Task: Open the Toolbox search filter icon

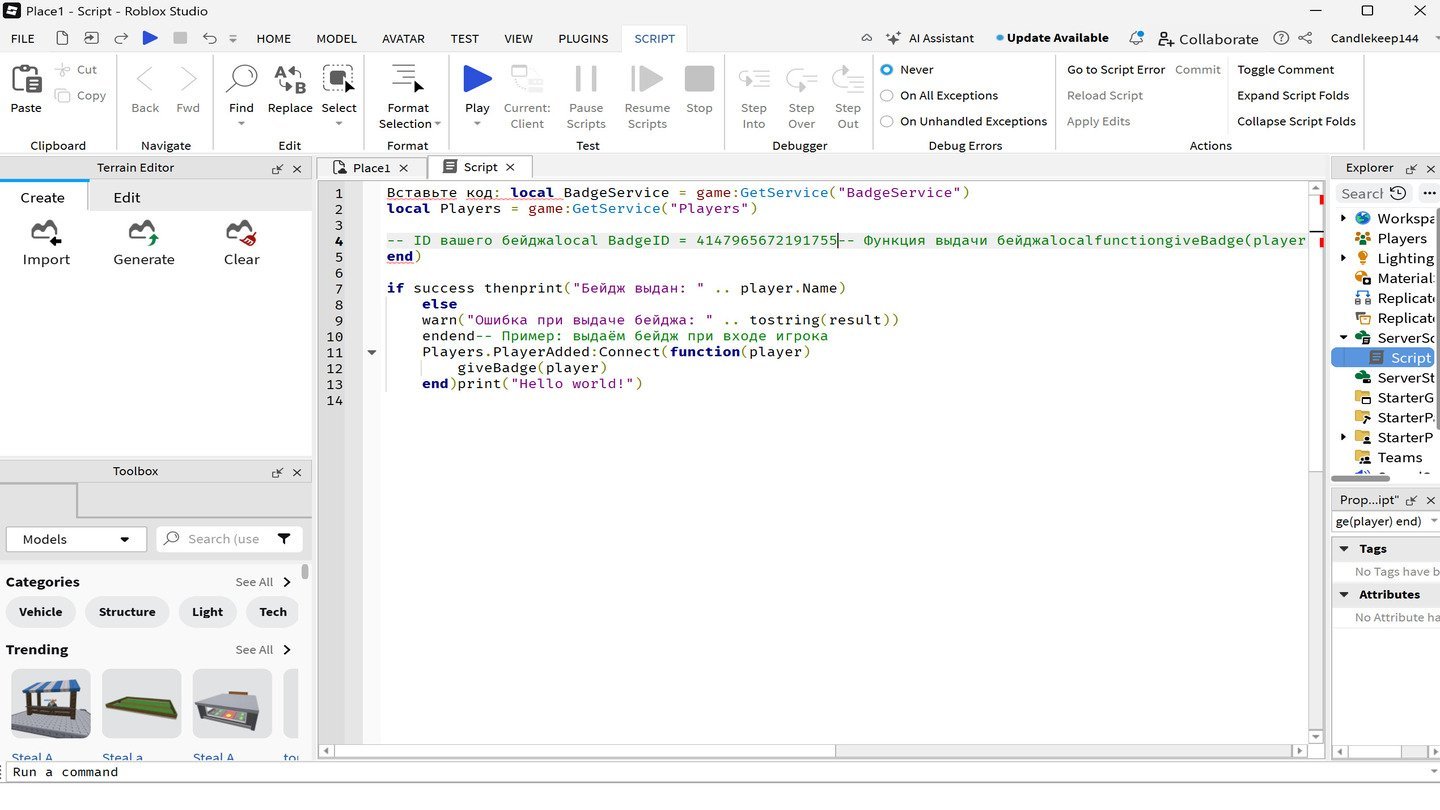Action: (284, 539)
